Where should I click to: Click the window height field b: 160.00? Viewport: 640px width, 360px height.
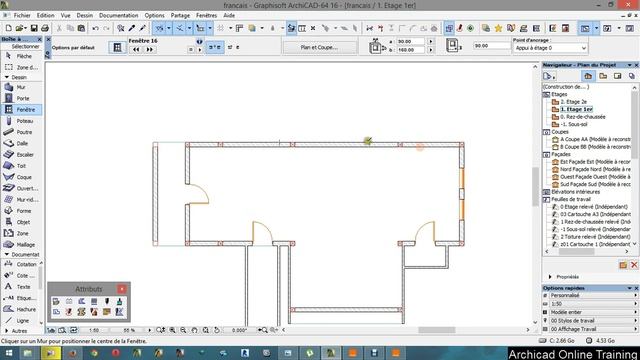coord(410,50)
